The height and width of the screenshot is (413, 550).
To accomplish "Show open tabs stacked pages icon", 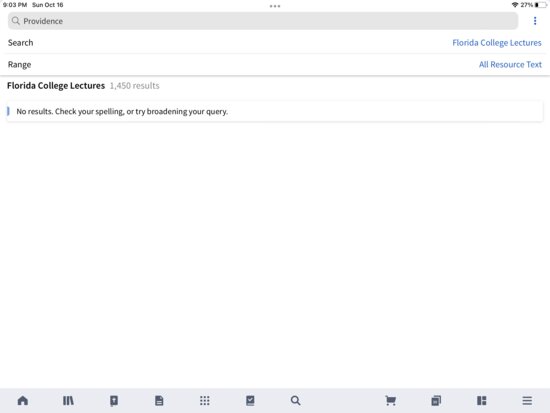I will 436,400.
